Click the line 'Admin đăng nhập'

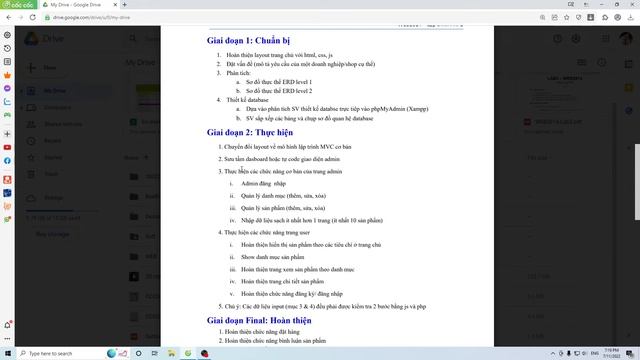click(263, 184)
